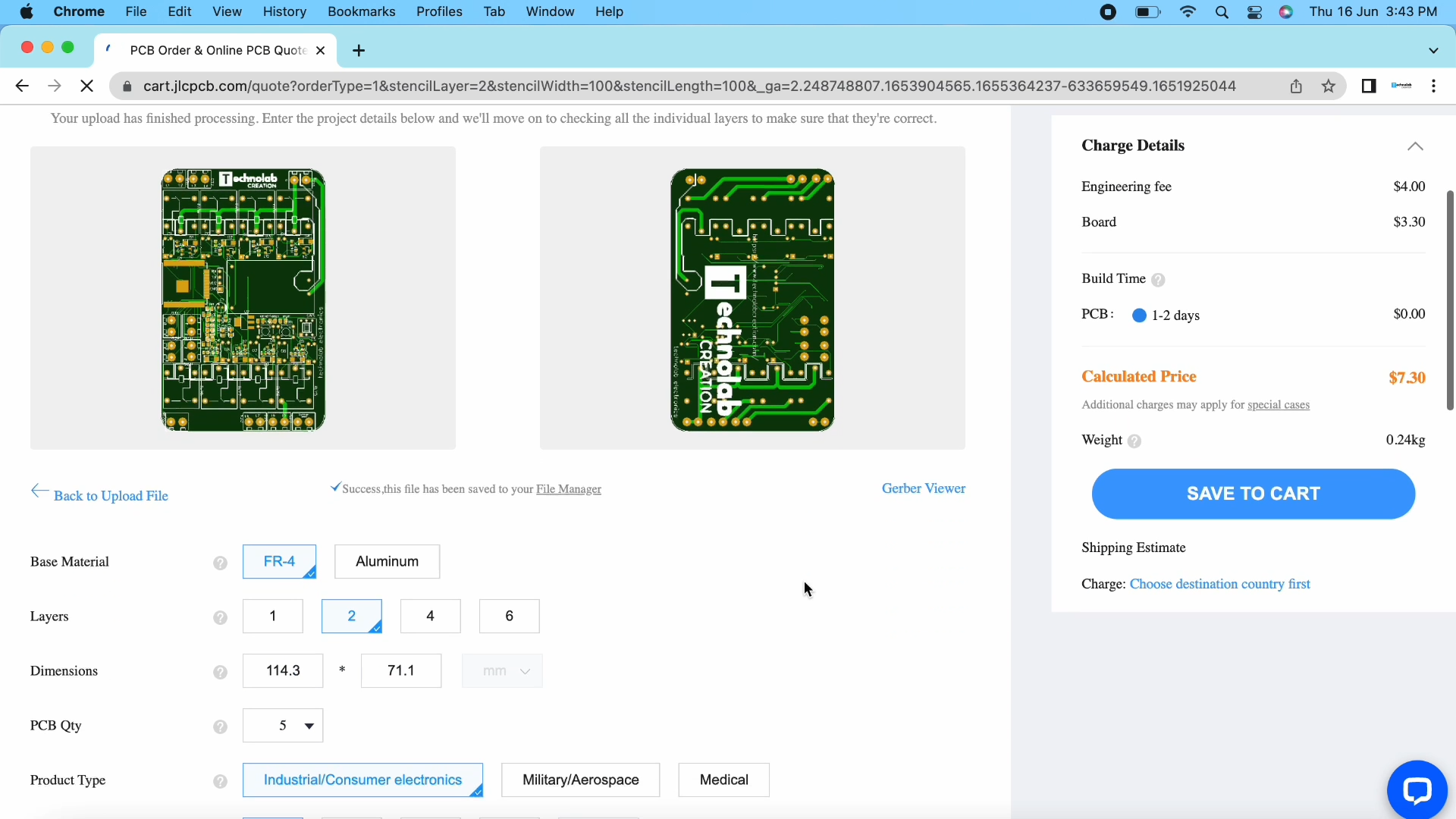This screenshot has width=1456, height=819.
Task: Click the bottom-side PCB preview thumbnail
Action: [752, 298]
